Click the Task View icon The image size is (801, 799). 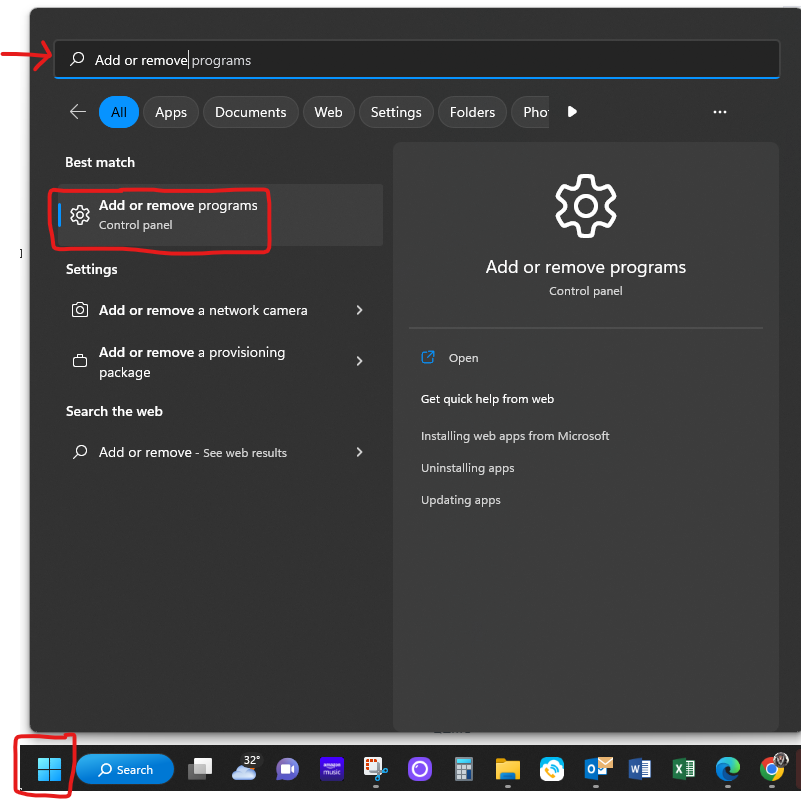point(200,769)
